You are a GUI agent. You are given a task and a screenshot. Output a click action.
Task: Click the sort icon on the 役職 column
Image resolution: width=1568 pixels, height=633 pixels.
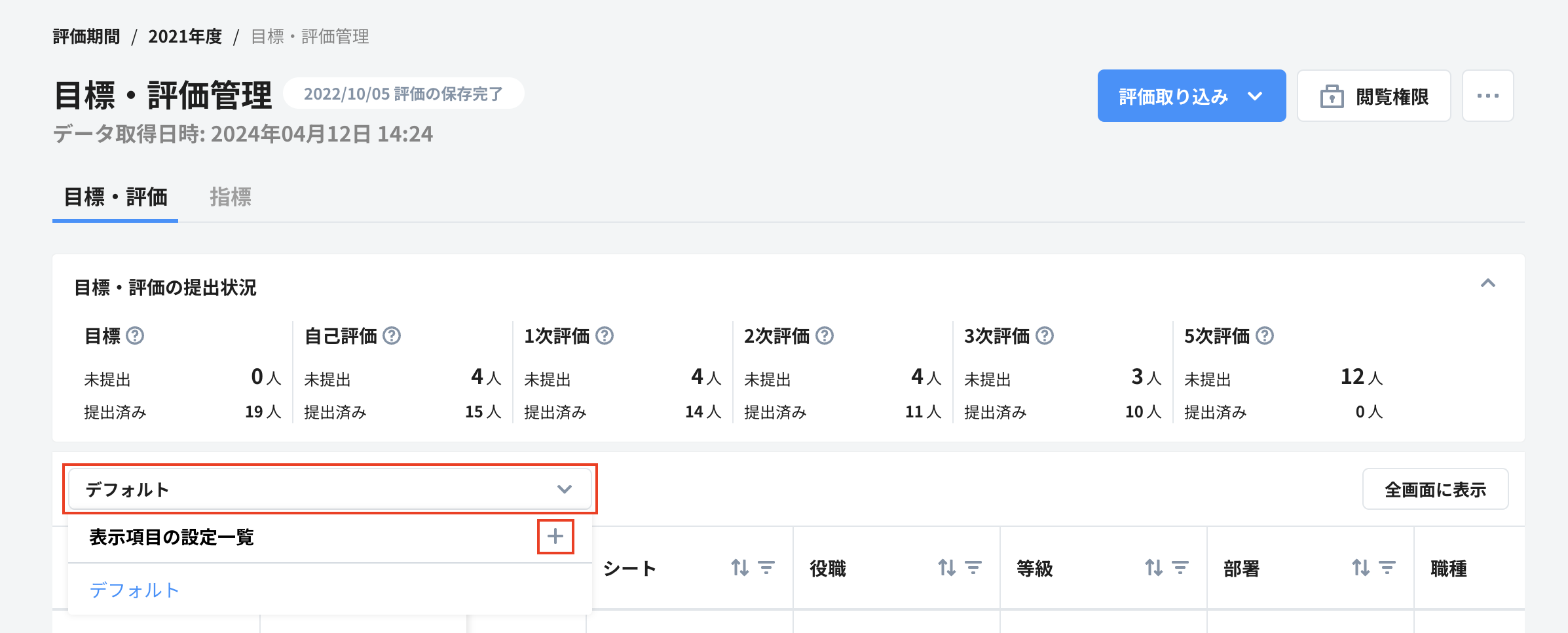coord(948,569)
